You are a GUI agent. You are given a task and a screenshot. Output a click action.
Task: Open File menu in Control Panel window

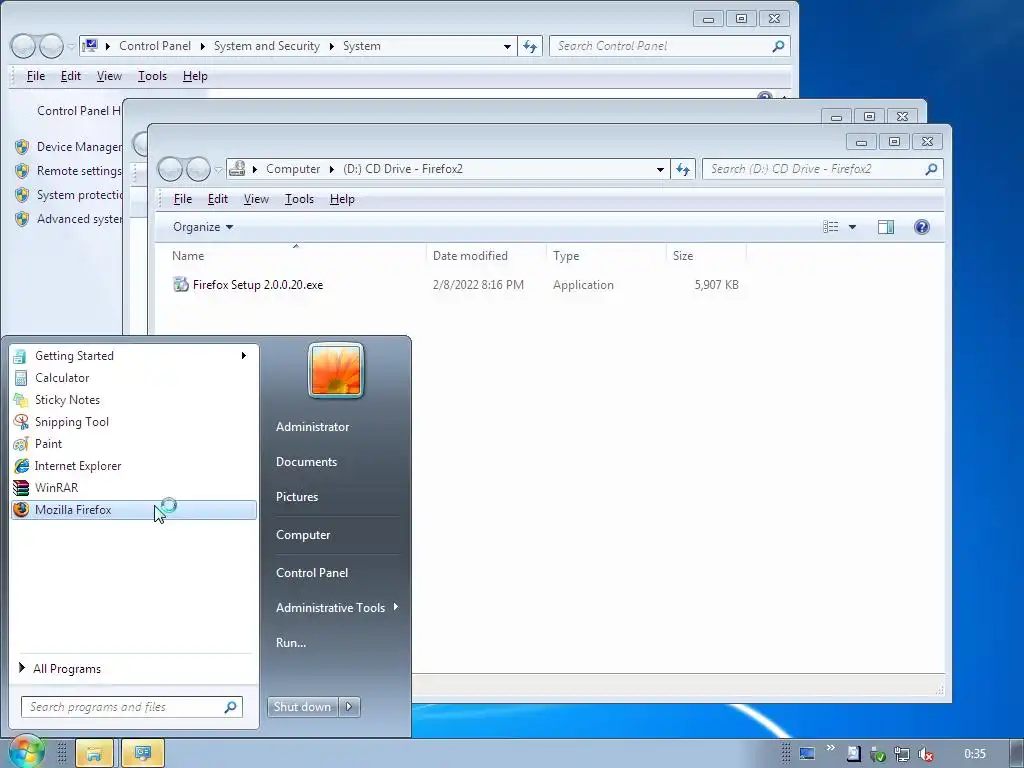tap(36, 76)
